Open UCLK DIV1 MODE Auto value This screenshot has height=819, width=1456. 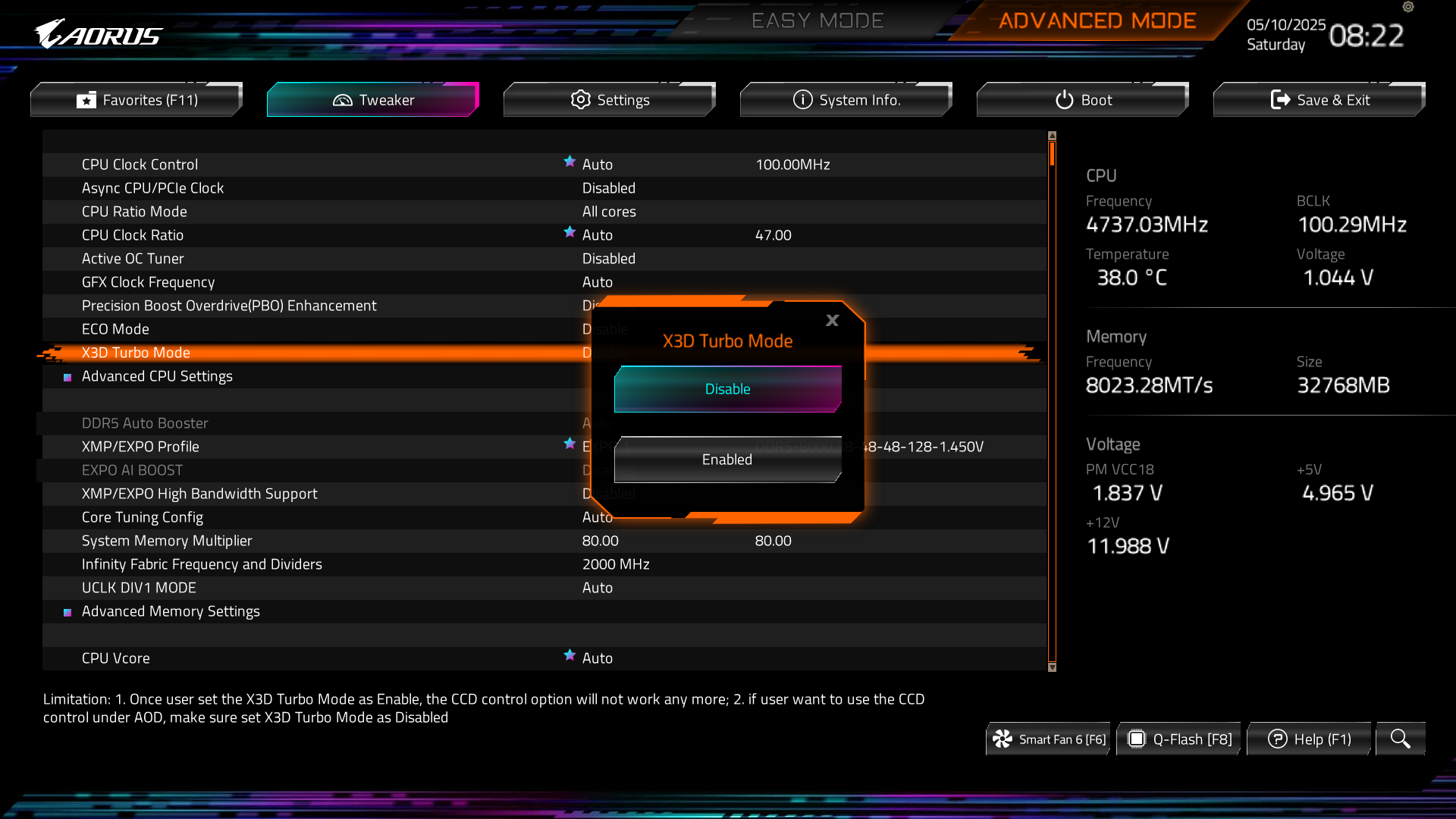click(x=598, y=588)
